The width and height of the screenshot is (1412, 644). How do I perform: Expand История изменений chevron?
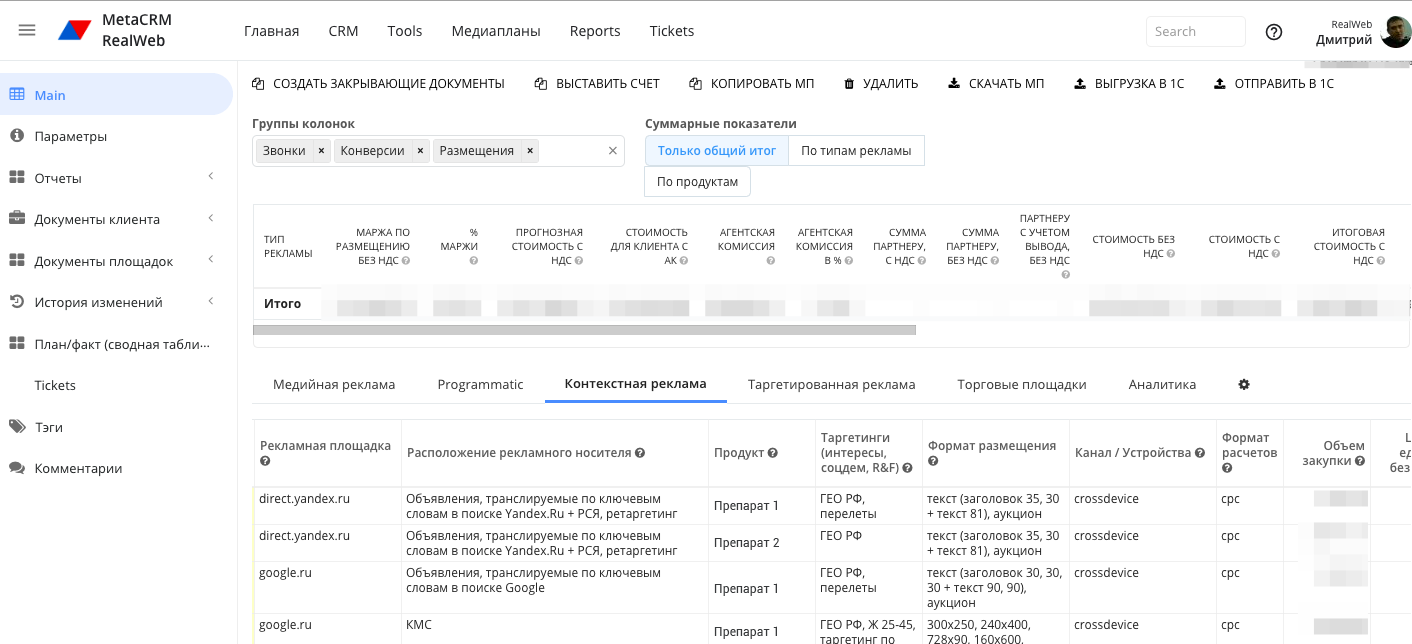pyautogui.click(x=211, y=301)
